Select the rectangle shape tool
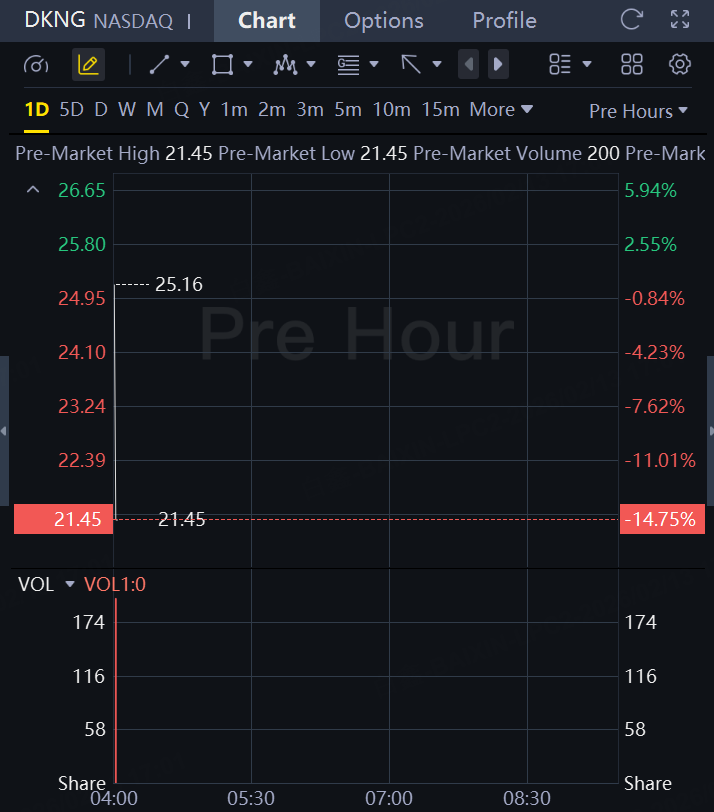Viewport: 714px width, 812px height. pyautogui.click(x=222, y=65)
